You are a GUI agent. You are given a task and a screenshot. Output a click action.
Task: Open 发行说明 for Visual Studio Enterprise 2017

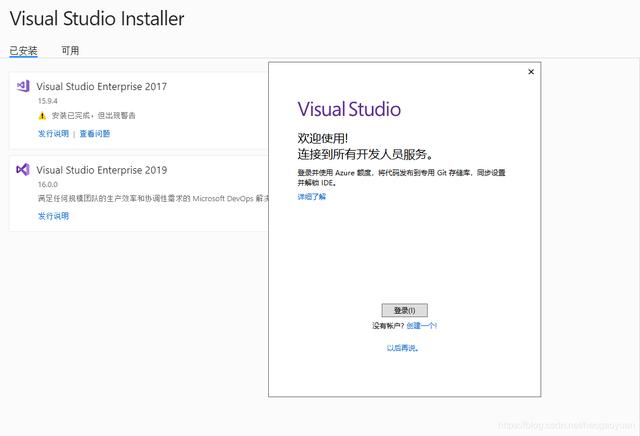(53, 133)
